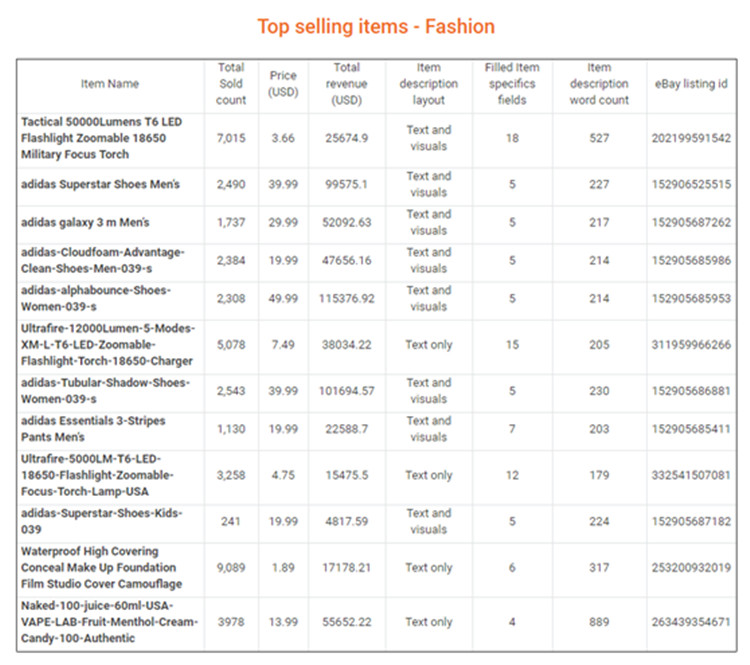This screenshot has width=750, height=665.
Task: Select adidas Essentials 3-Stripes Pants Men's item
Action: 93,429
